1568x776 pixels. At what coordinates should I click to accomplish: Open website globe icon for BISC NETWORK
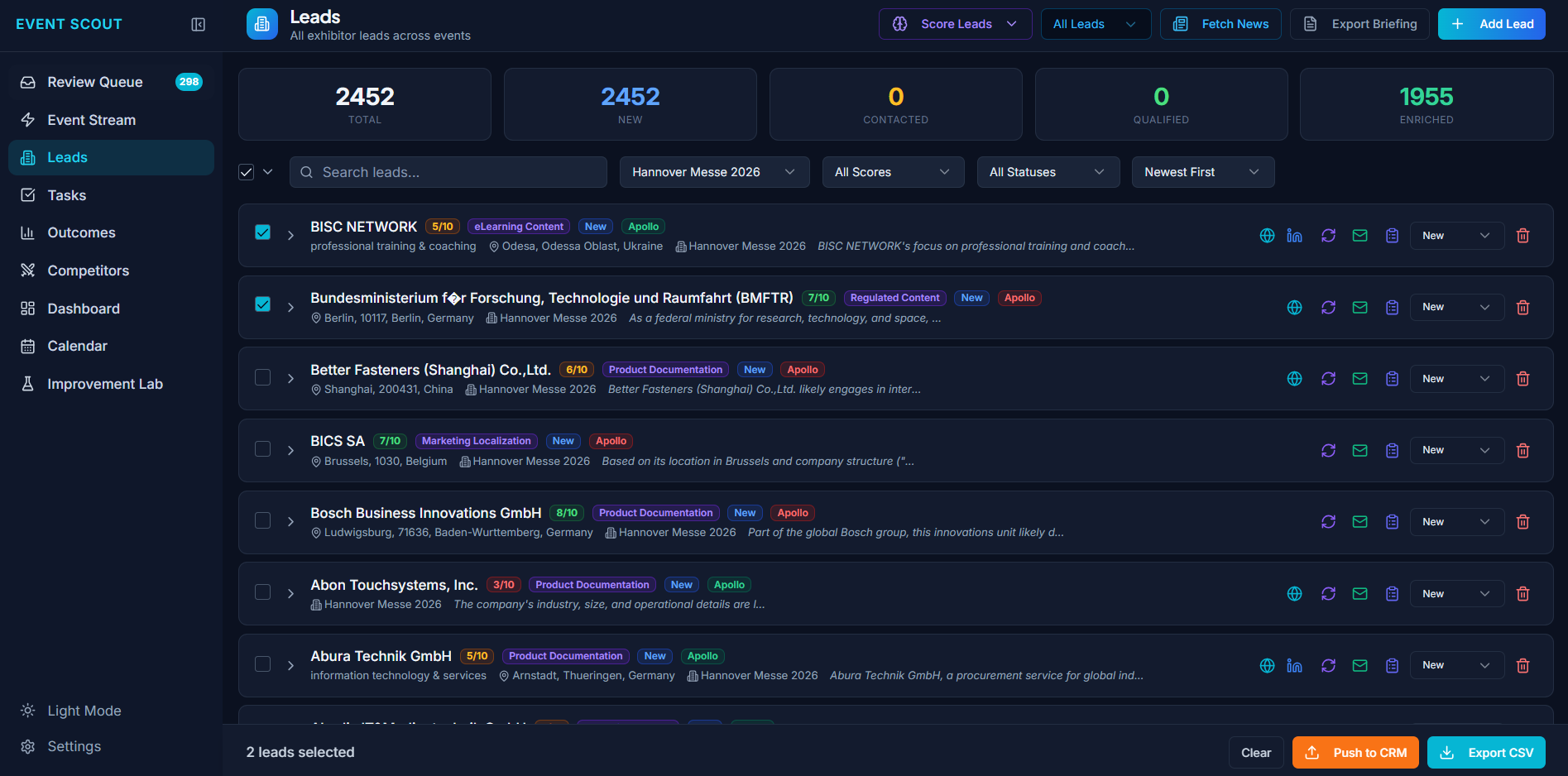coord(1267,236)
